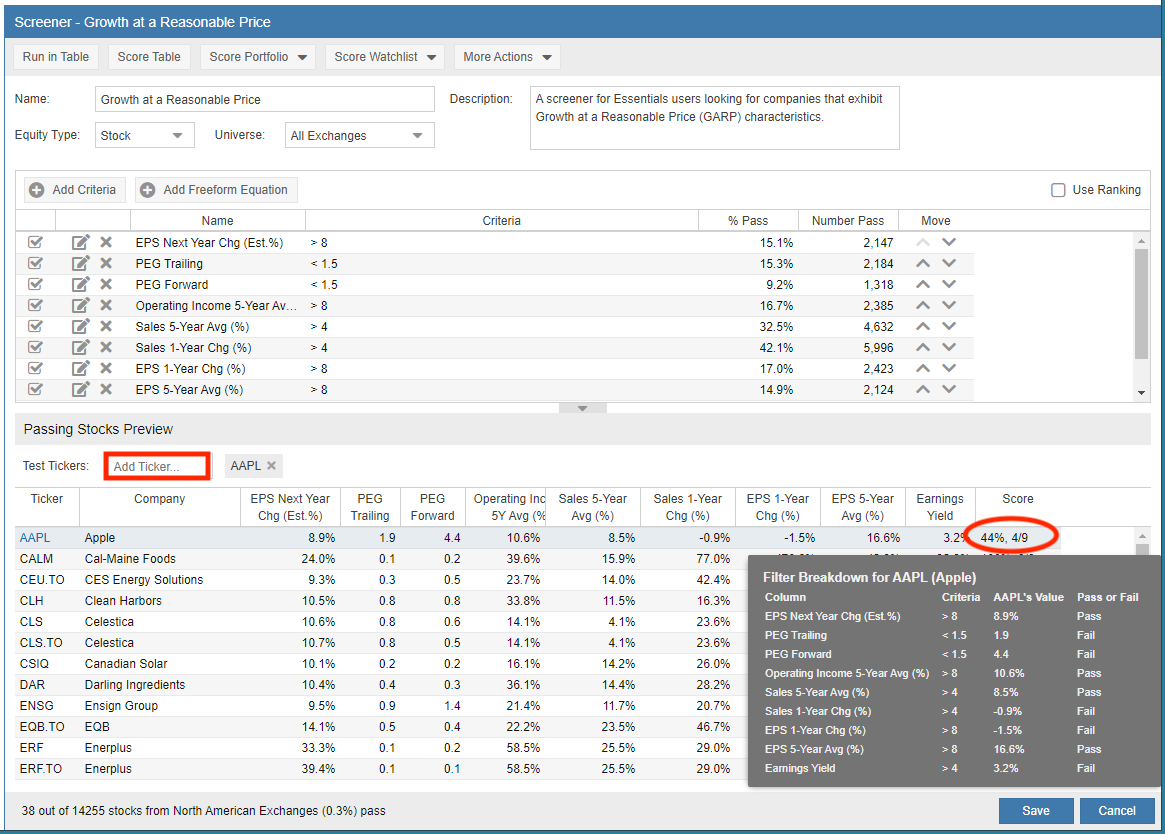Click passing stocks scroll-up arrow
1165x834 pixels.
pos(1142,535)
